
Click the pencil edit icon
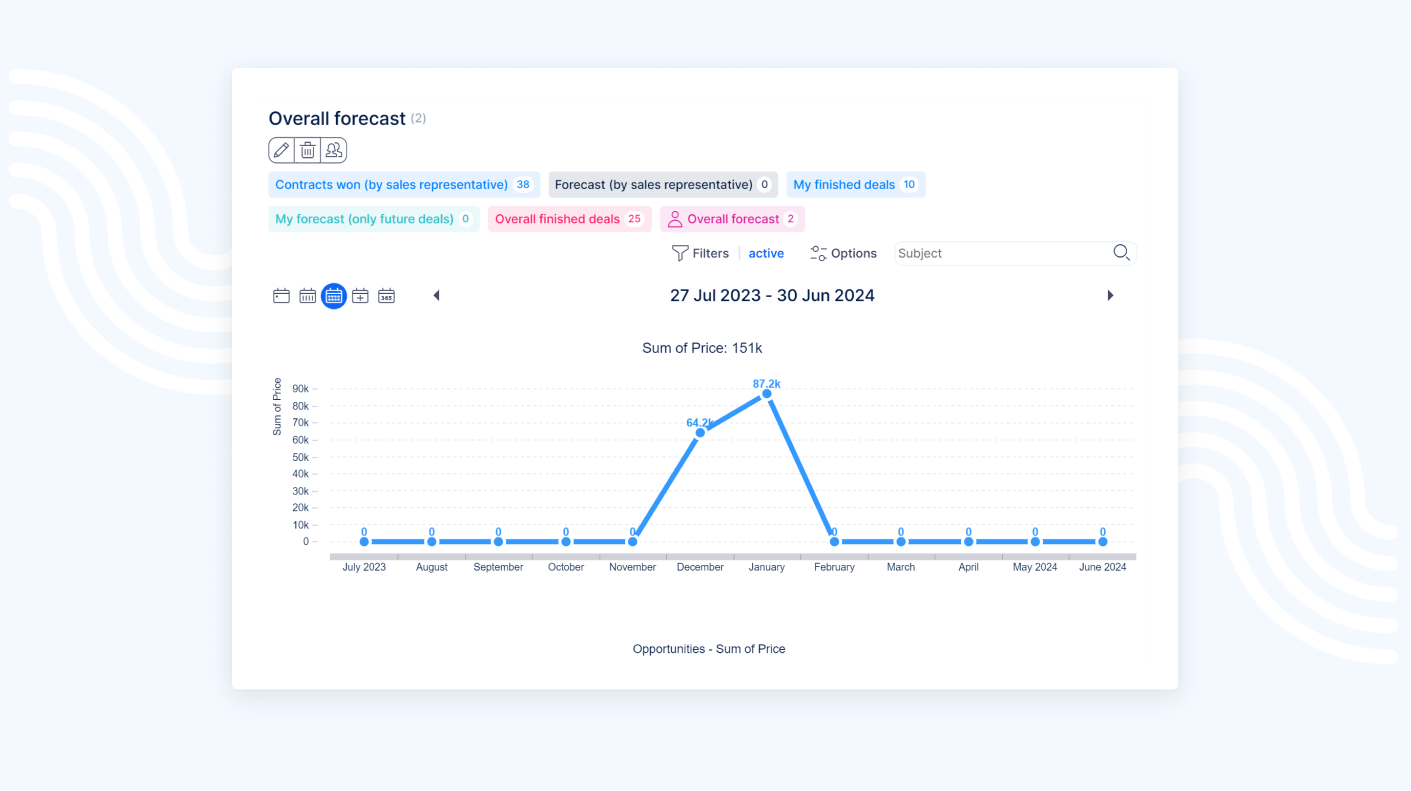pyautogui.click(x=282, y=150)
